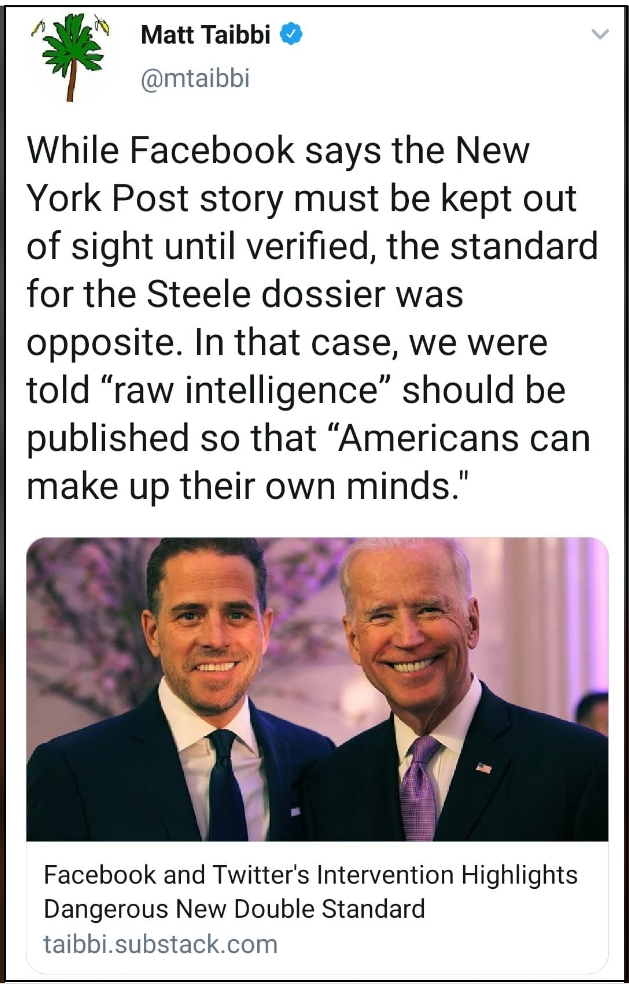
Task: Follow the taibbi.substack.com domain link
Action: (160, 943)
